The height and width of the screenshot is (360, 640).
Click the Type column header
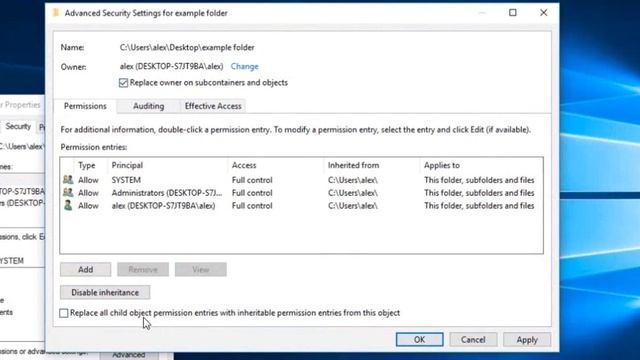point(87,165)
